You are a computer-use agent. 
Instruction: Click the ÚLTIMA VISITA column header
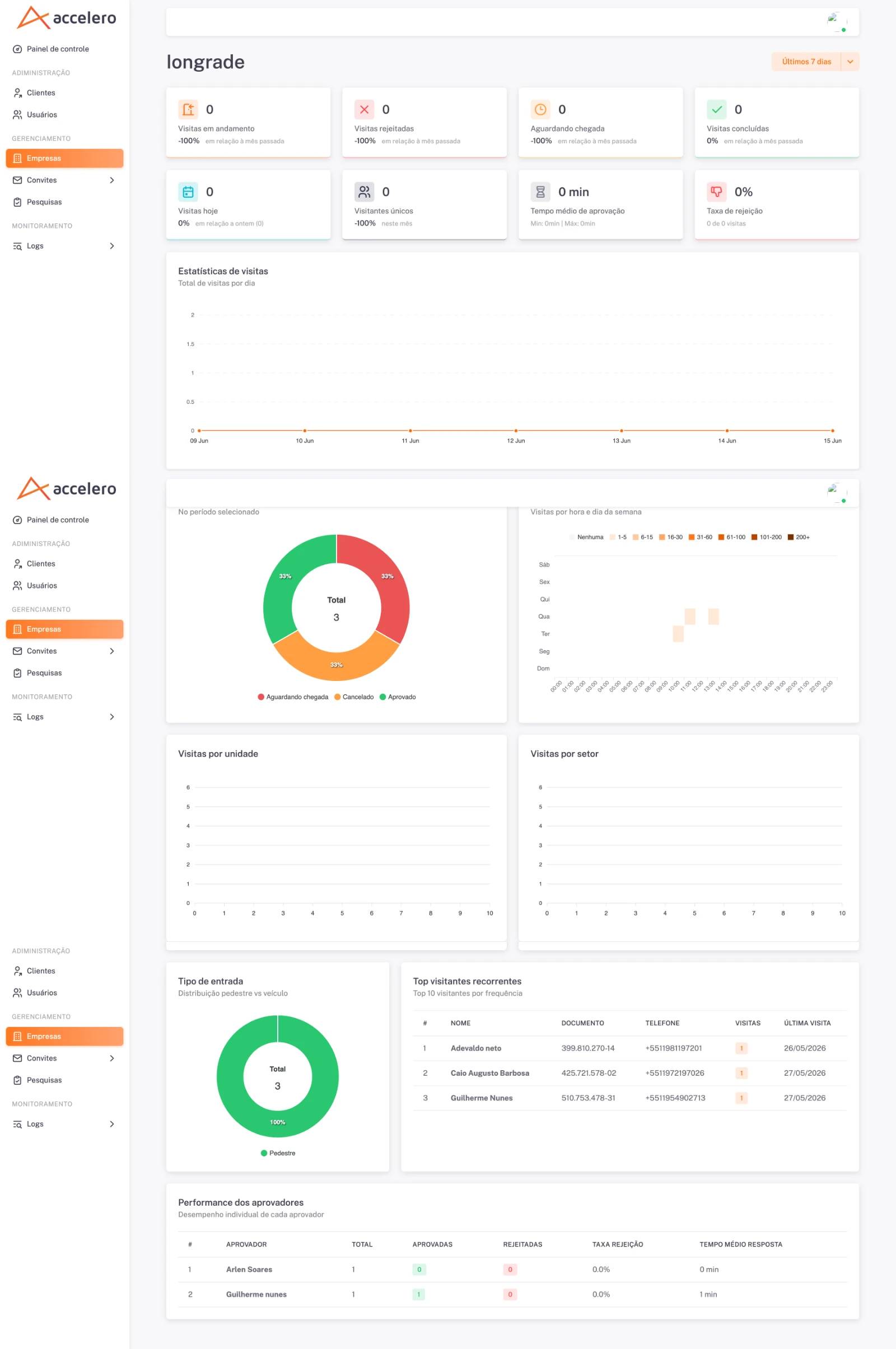(x=807, y=1023)
